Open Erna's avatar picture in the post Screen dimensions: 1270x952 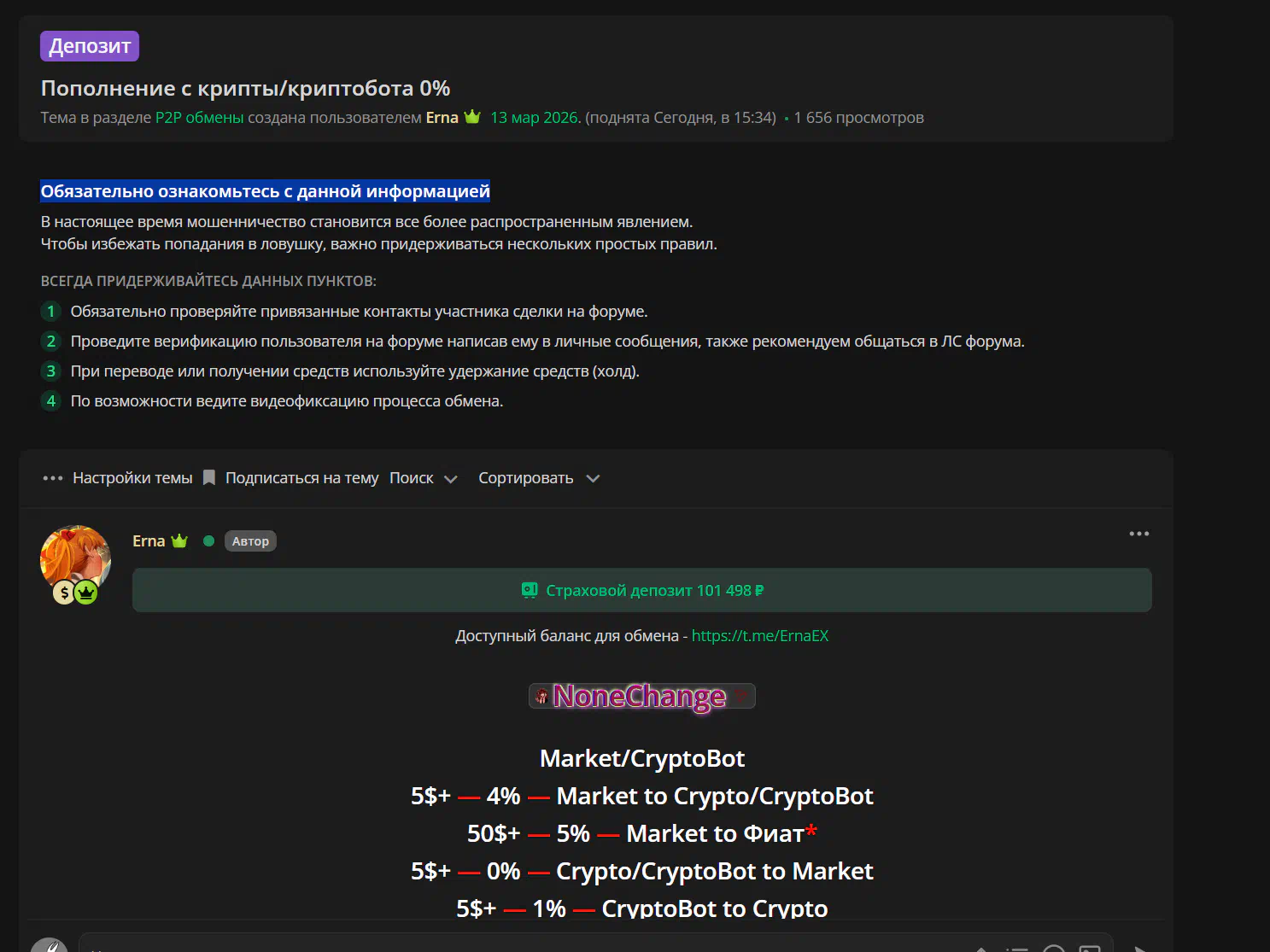[x=75, y=556]
